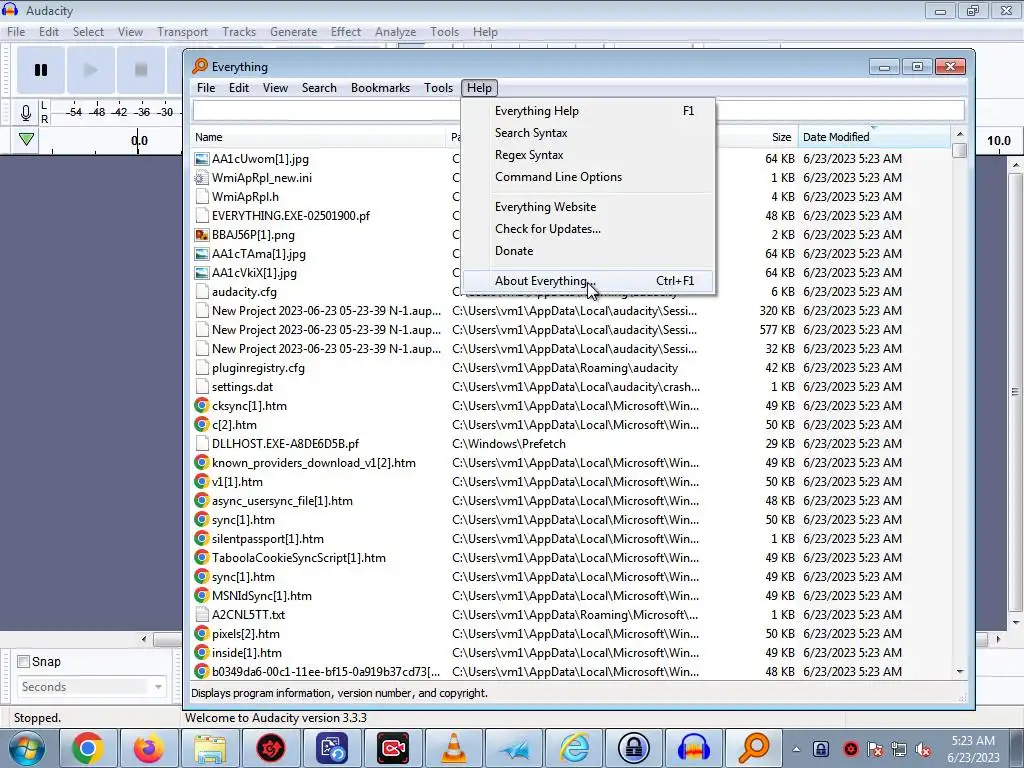This screenshot has width=1024, height=768.
Task: Click the Chrome icon beside c[2].htm
Action: point(202,424)
